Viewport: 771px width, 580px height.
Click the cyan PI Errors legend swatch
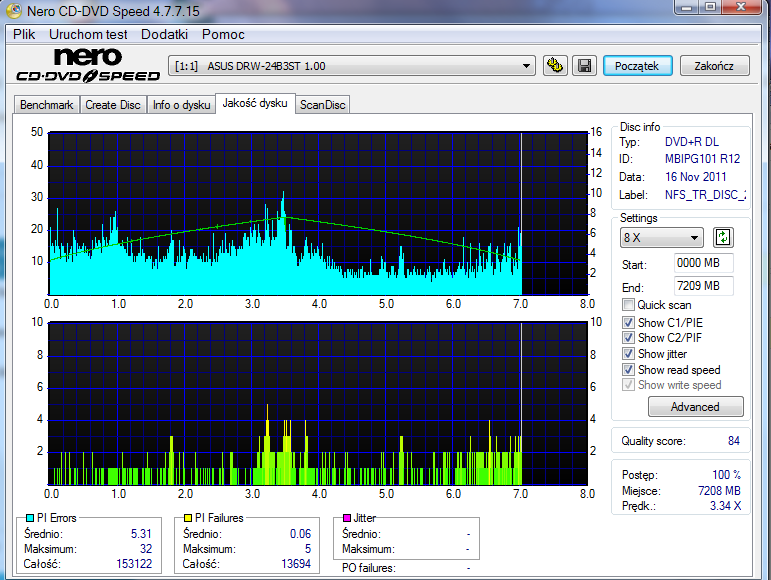[x=30, y=518]
